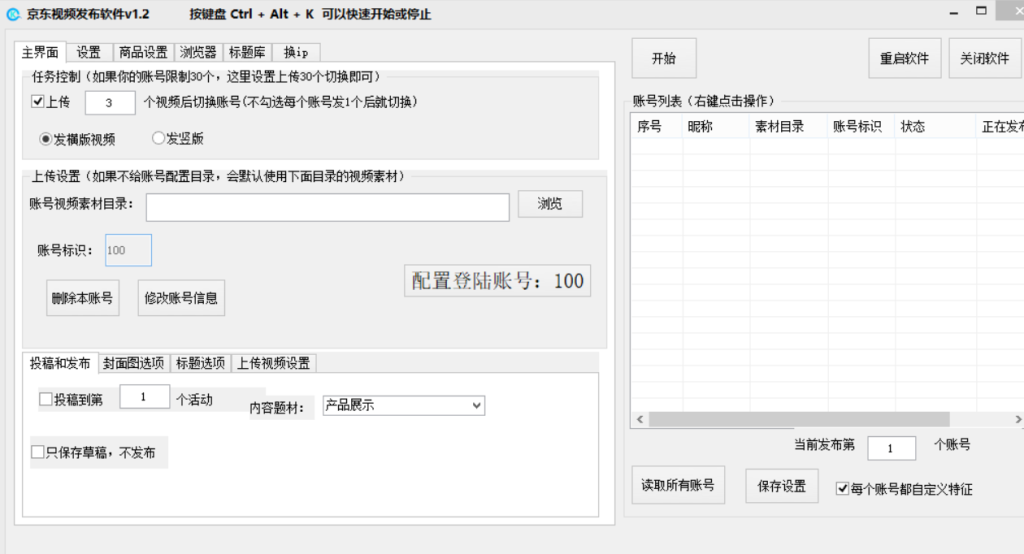Enable the 投稿到第 checkbox

pyautogui.click(x=46, y=399)
